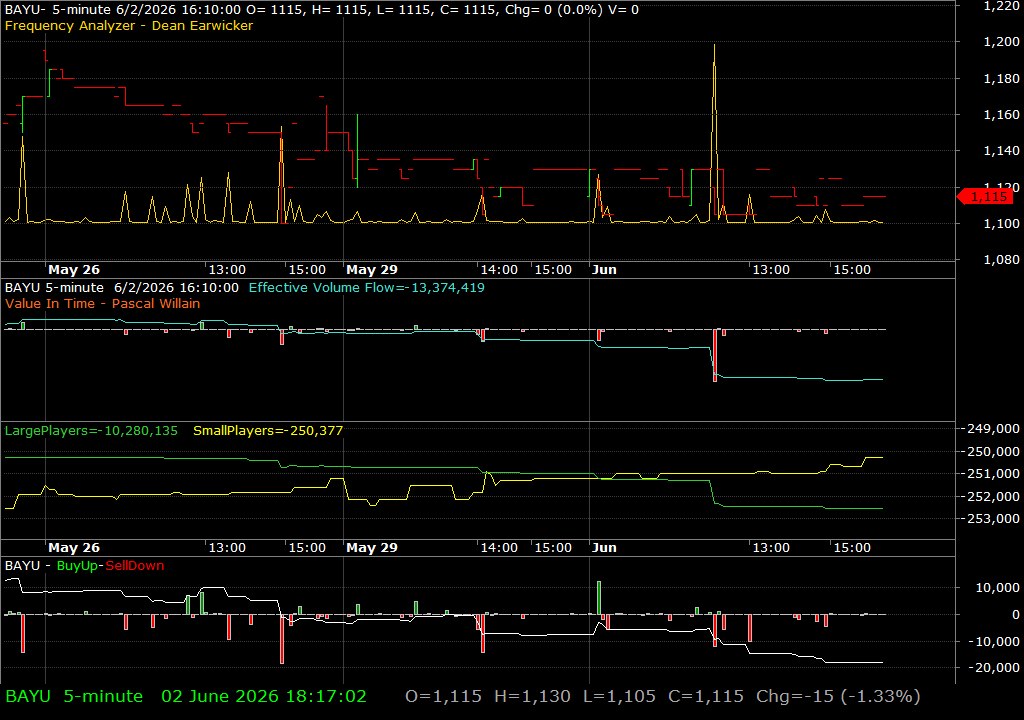This screenshot has width=1024, height=720.
Task: Click the -249,000 players axis label
Action: point(993,429)
